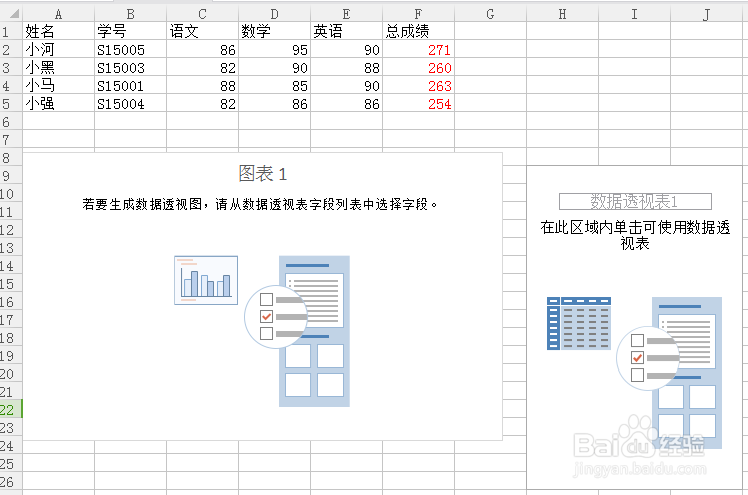Click the table grid illustration in pivot table area

pos(579,323)
